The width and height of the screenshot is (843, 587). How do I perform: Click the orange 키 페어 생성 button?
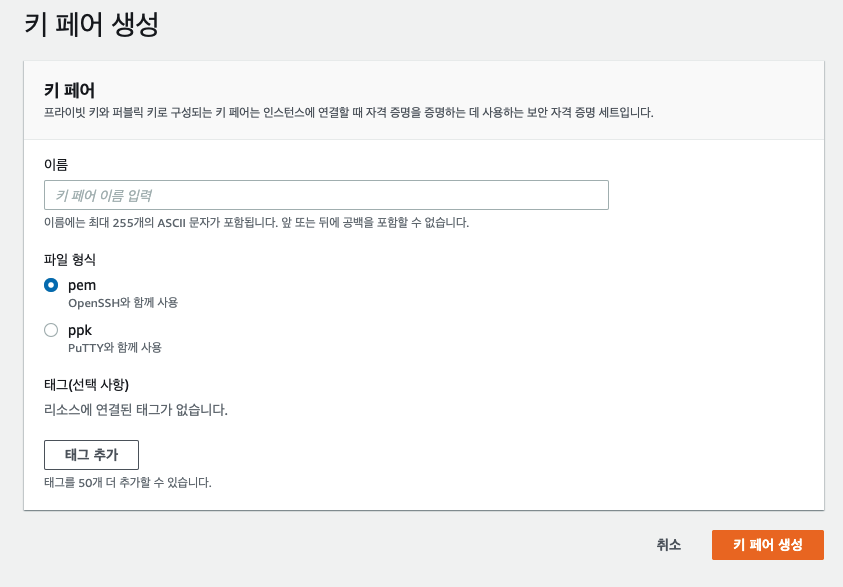point(768,545)
